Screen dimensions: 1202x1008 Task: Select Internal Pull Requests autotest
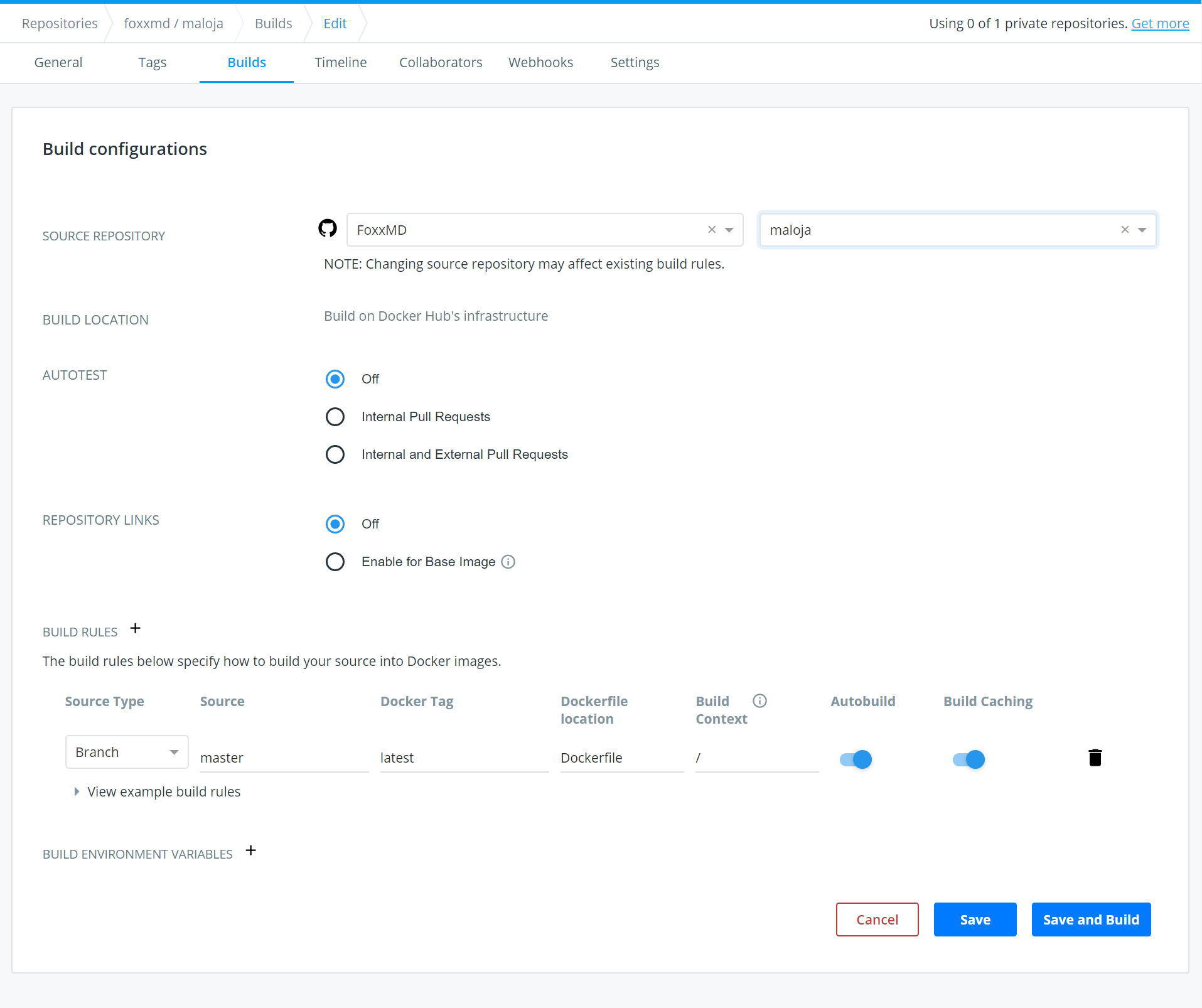335,417
